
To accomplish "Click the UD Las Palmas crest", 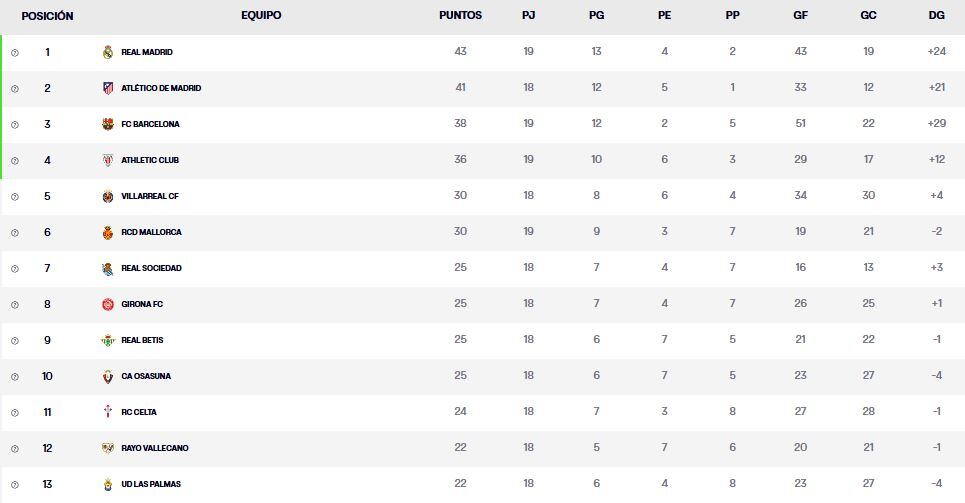I will (108, 484).
